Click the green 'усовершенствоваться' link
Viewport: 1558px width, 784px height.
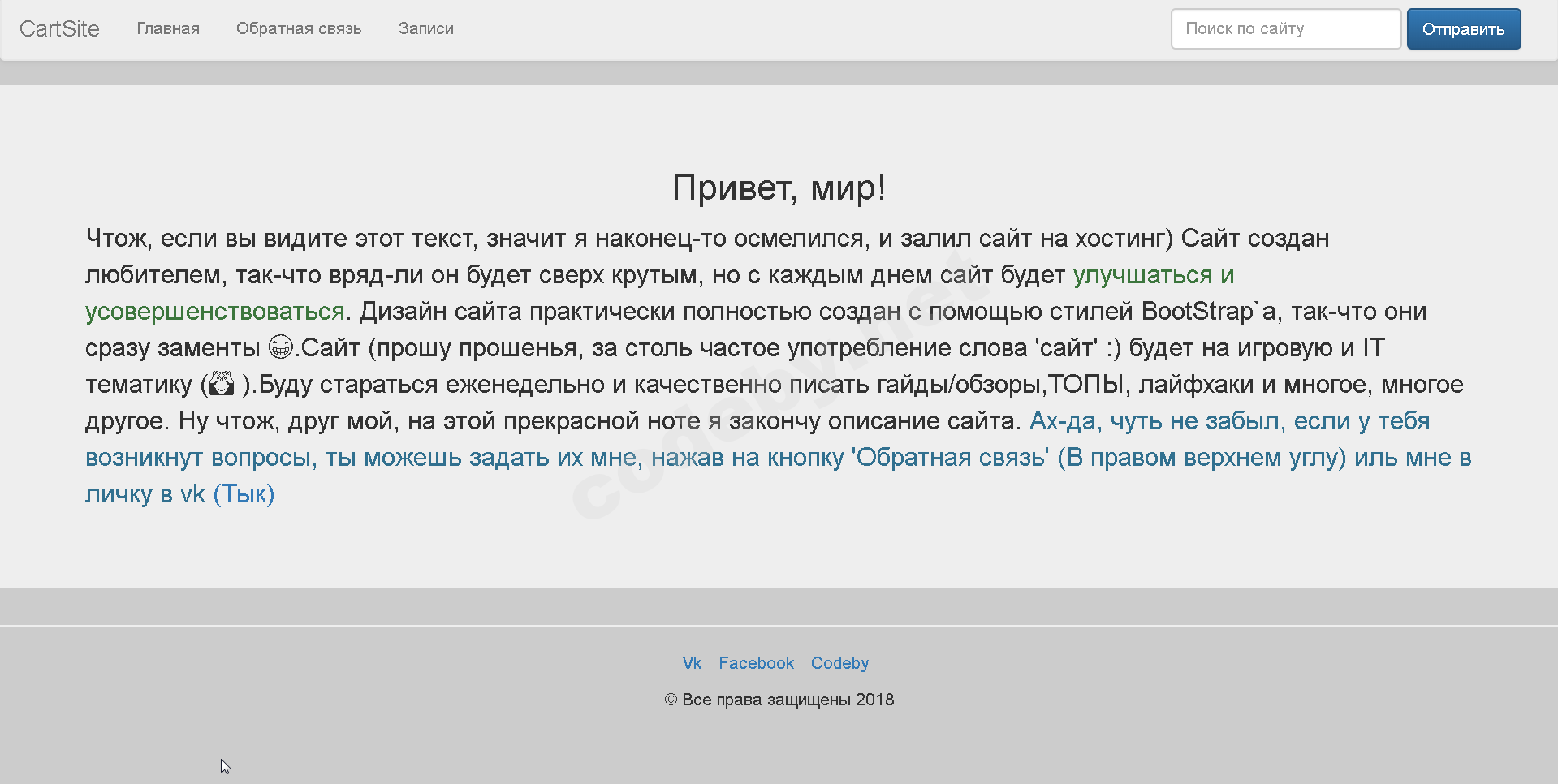(215, 312)
